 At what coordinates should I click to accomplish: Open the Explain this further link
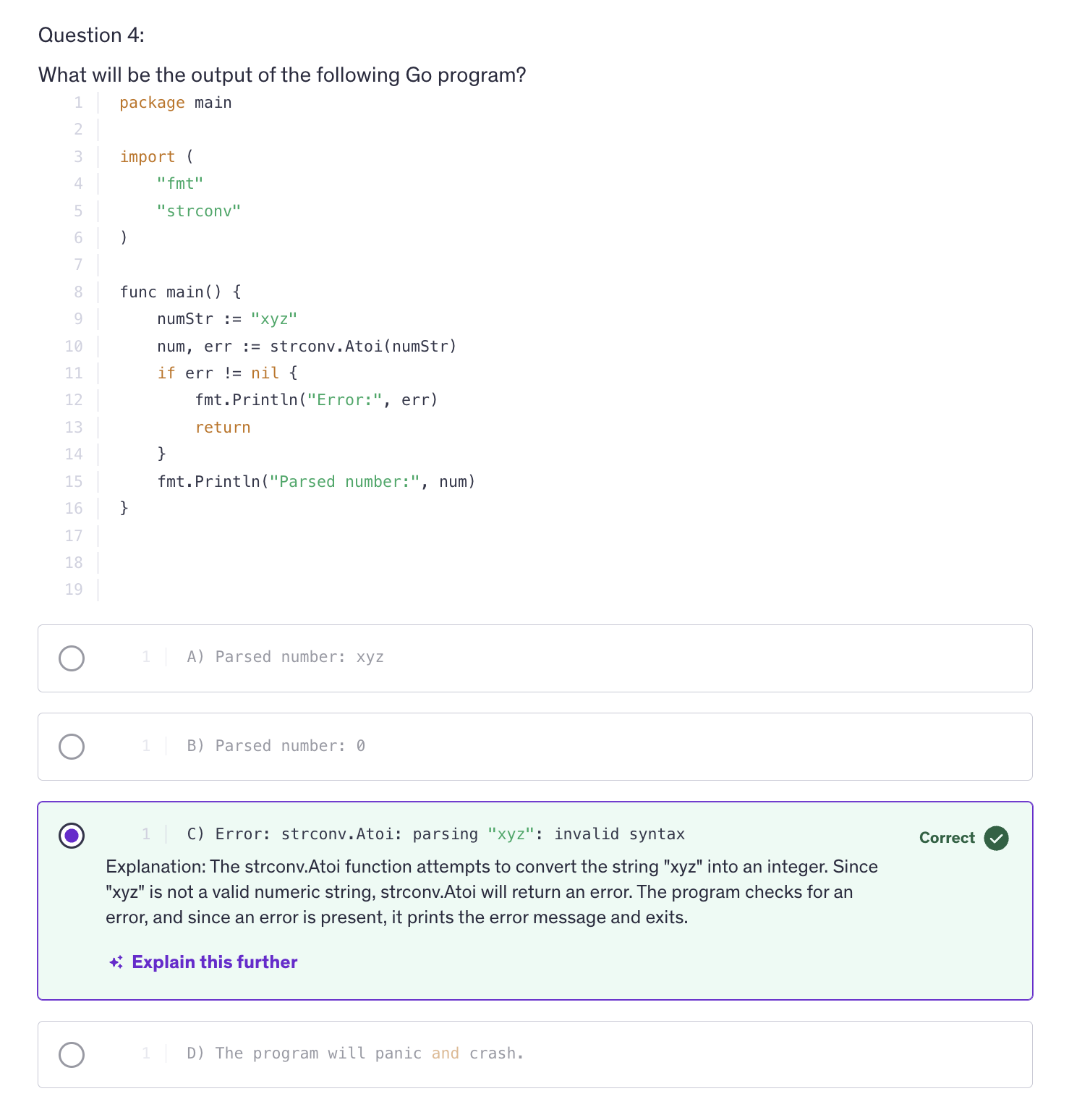(214, 962)
